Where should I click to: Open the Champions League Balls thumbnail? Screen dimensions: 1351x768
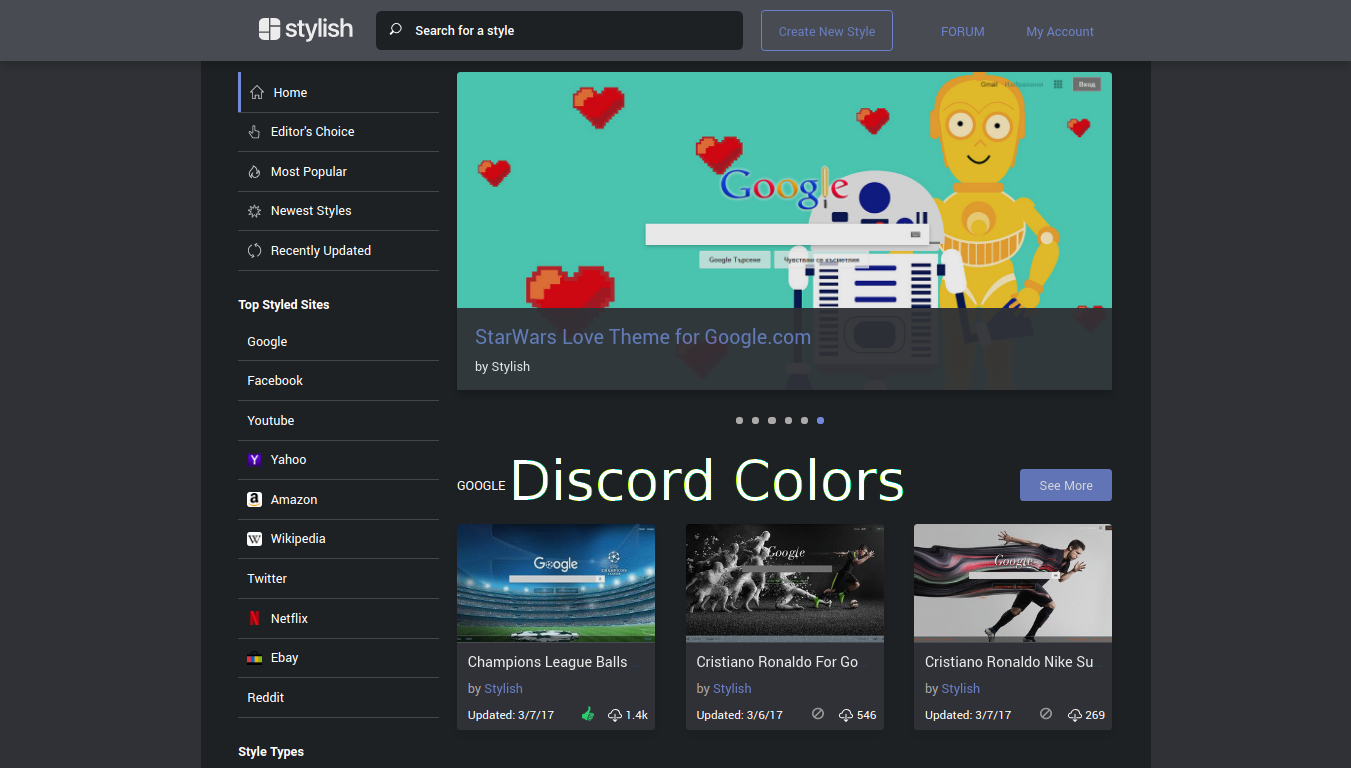coord(556,583)
